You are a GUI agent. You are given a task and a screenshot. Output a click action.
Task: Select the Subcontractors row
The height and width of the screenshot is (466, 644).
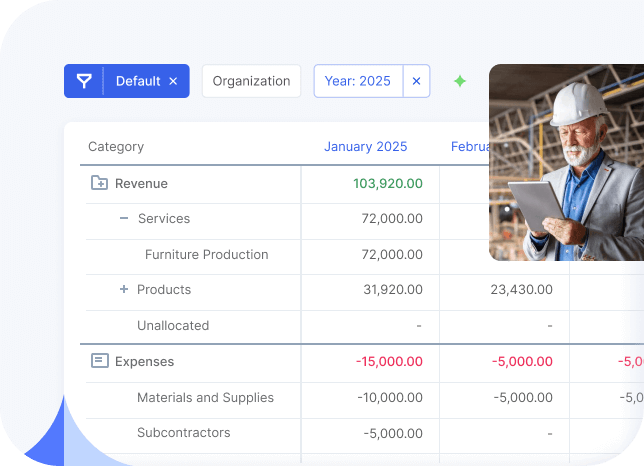click(x=183, y=432)
